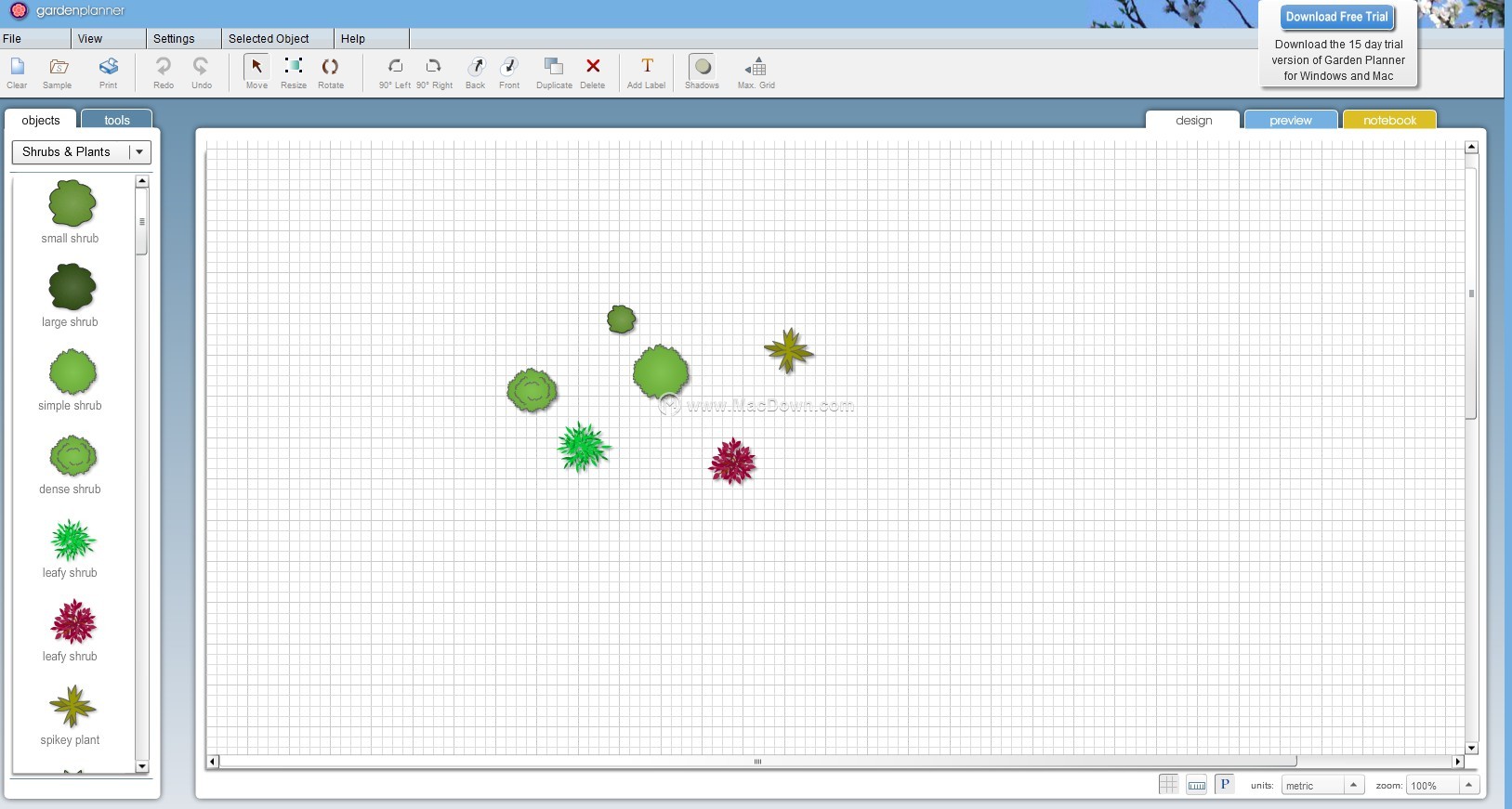Screen dimensions: 1512x809
Task: Select the Rotate tool
Action: [x=330, y=66]
